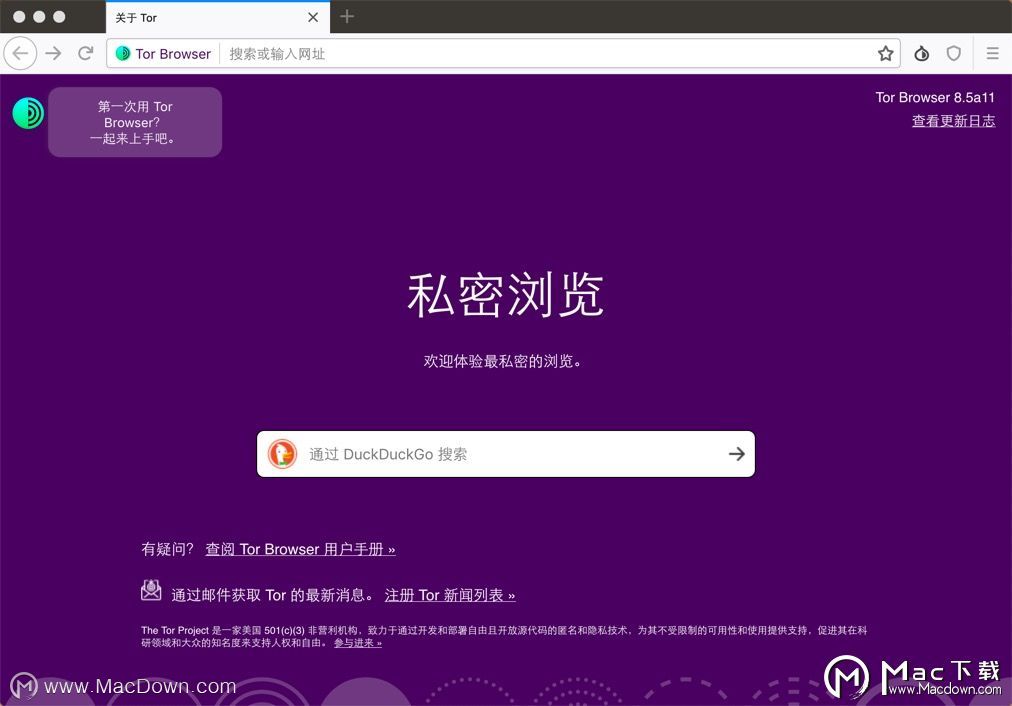Bookmark this page with the star icon

click(x=886, y=54)
